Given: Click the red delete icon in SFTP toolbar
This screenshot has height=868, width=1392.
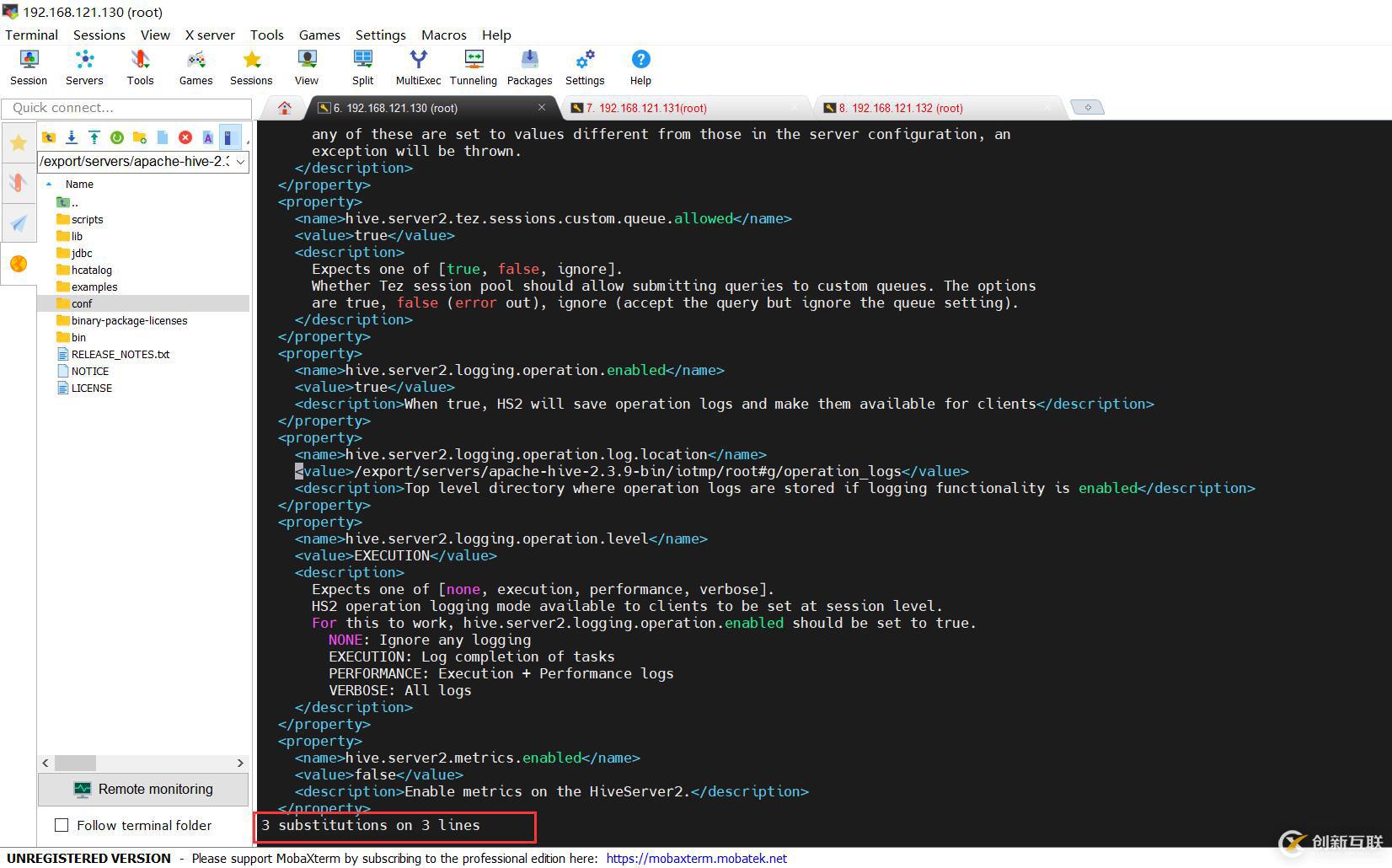Looking at the screenshot, I should (x=185, y=137).
